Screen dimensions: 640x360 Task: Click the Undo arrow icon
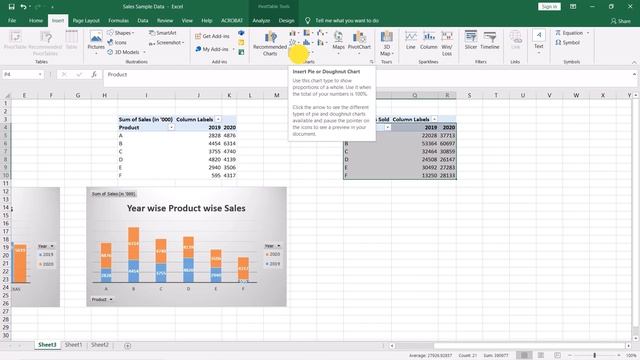click(23, 7)
